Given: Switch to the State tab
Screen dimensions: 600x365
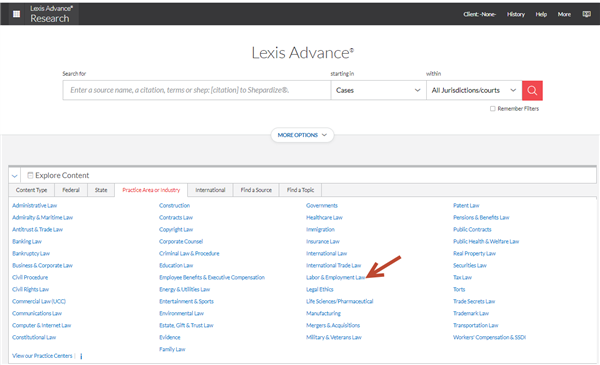Looking at the screenshot, I should click(101, 190).
